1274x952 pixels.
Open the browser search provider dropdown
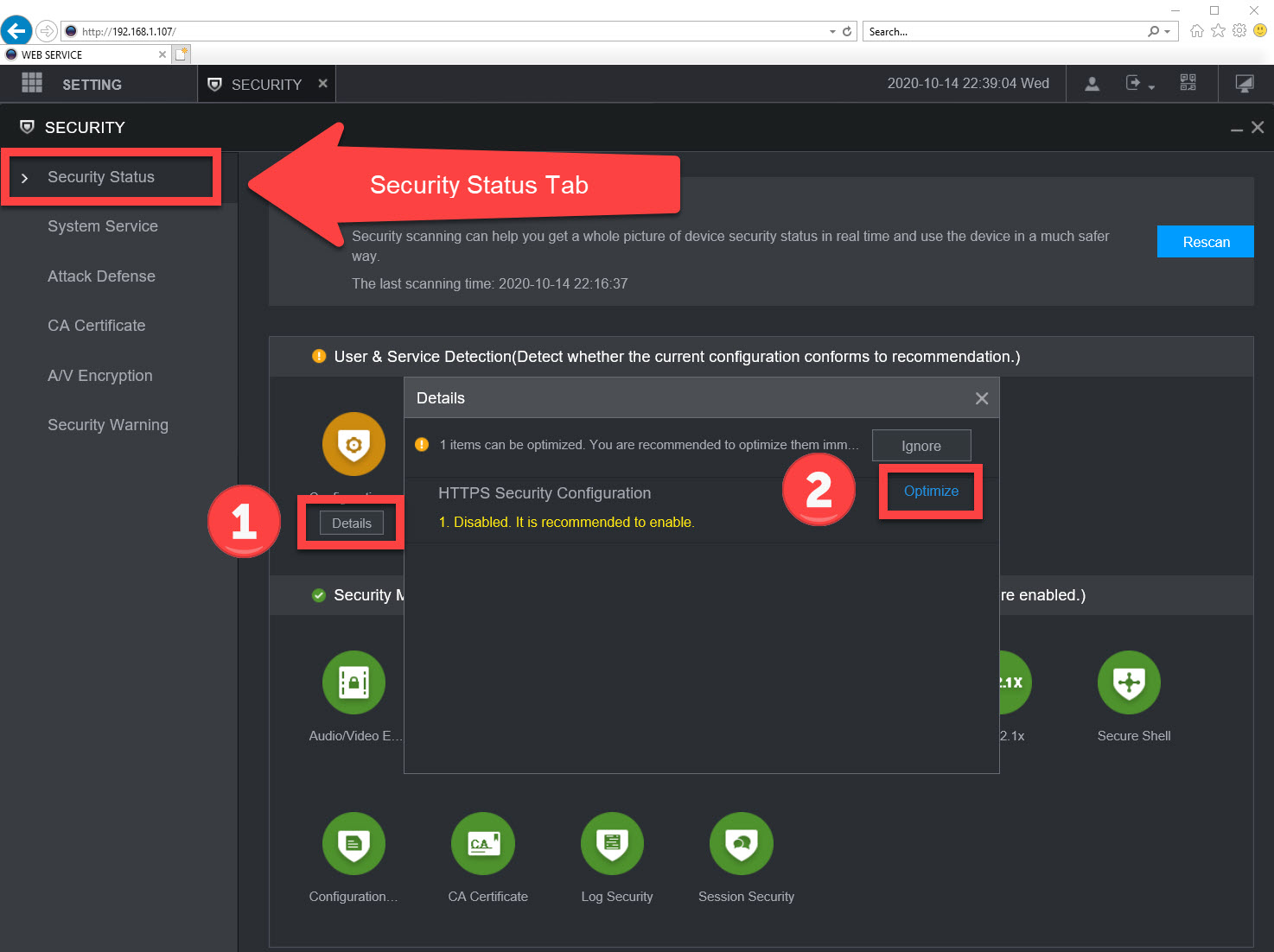point(1168,32)
